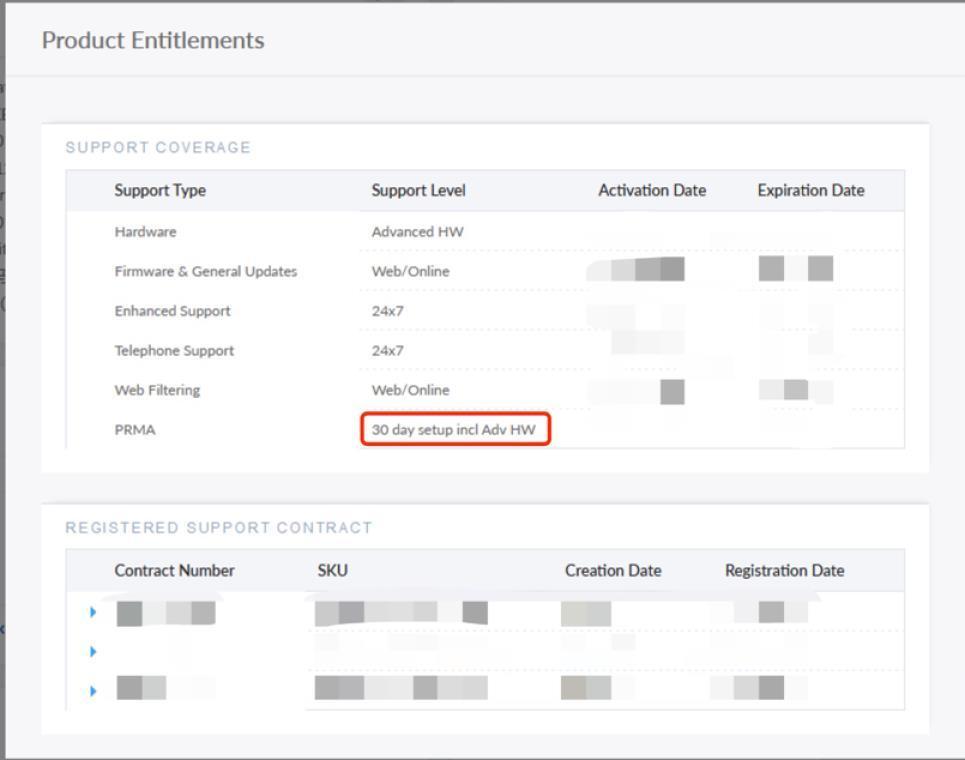Select the Creation Date column header
This screenshot has height=760, width=965.
click(613, 570)
